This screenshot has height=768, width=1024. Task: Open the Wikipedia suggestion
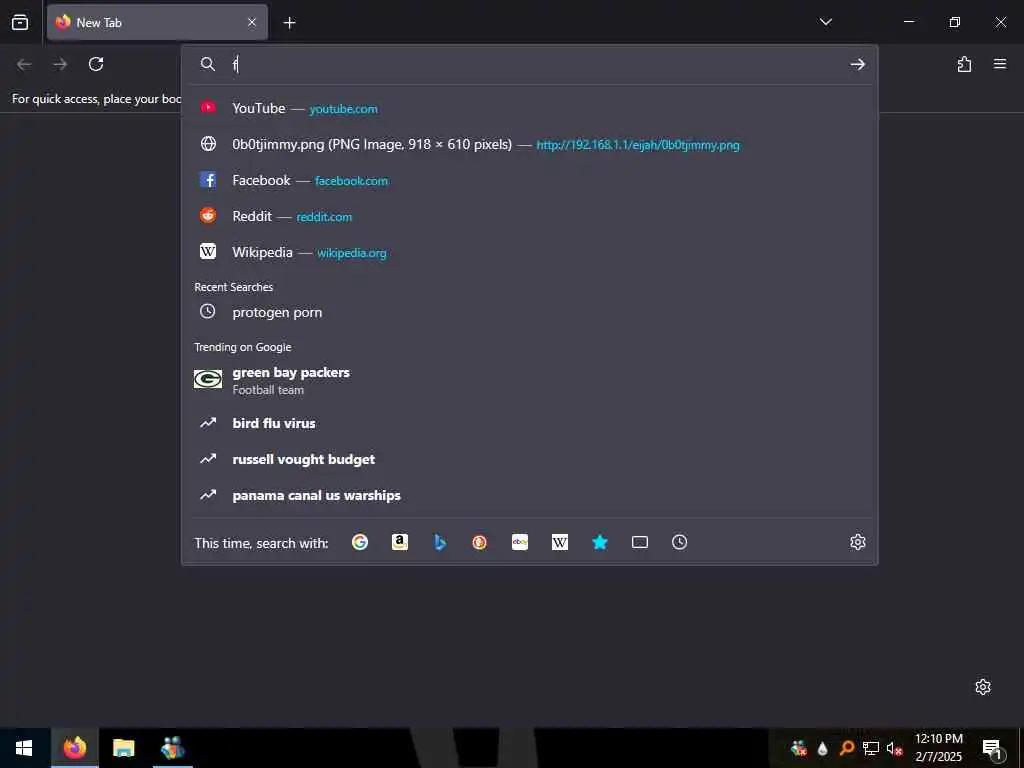[x=530, y=252]
